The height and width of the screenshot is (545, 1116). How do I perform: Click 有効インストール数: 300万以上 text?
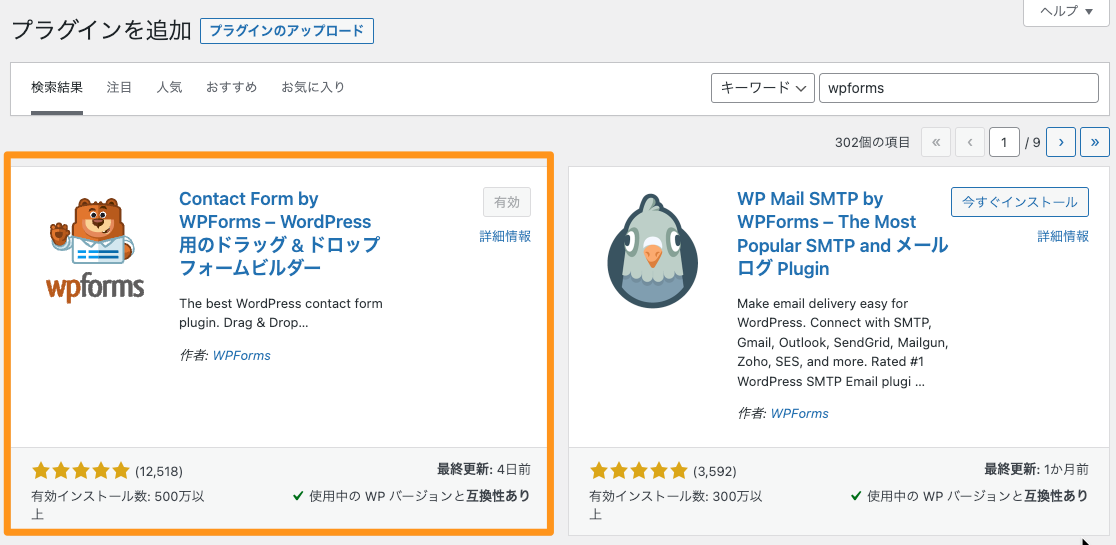pos(678,504)
